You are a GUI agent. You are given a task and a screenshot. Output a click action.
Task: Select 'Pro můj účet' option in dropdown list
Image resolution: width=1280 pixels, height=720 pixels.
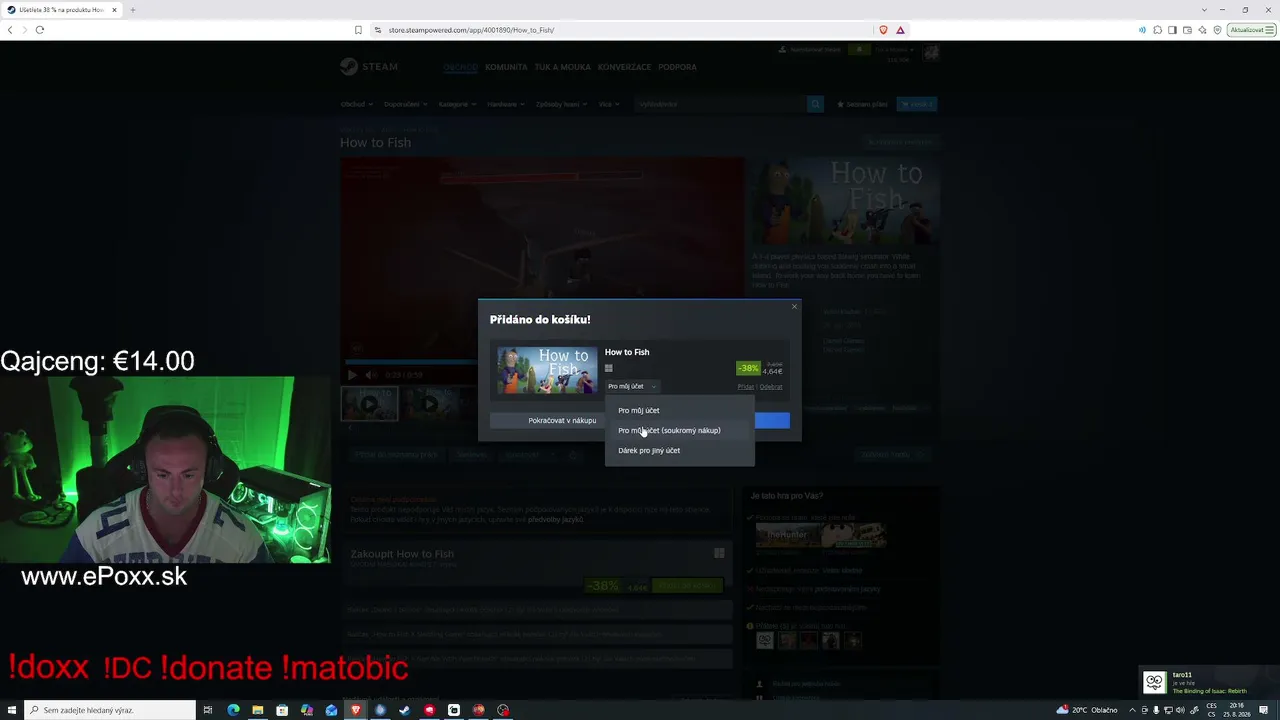(679, 410)
